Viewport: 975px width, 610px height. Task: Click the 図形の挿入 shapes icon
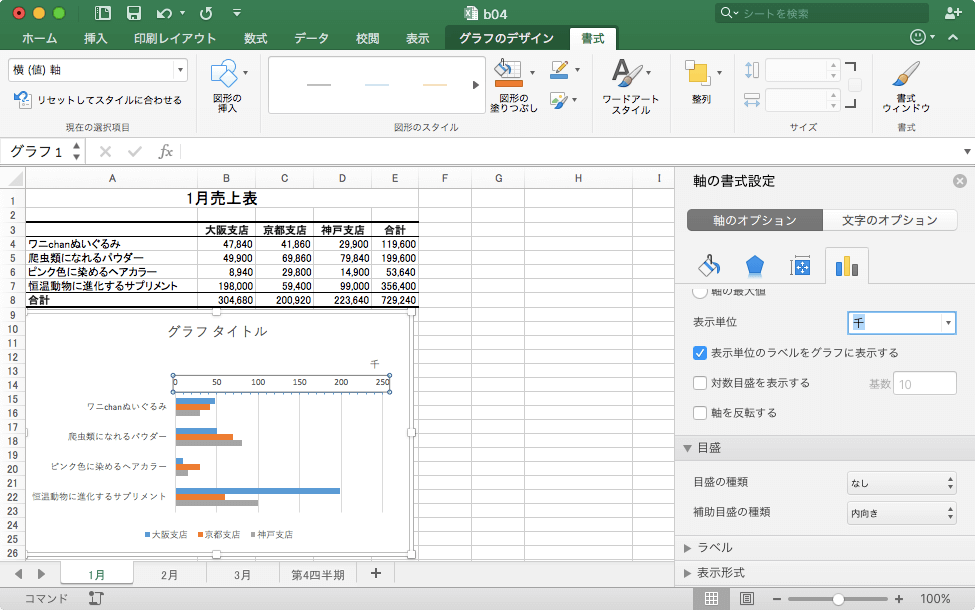click(224, 73)
